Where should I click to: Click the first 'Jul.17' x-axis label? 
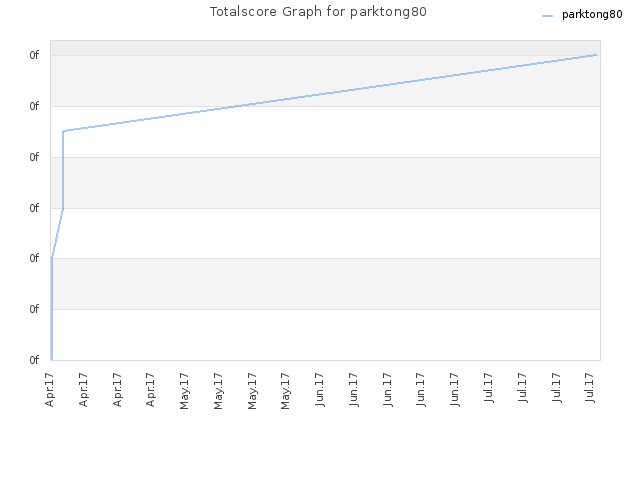(488, 387)
